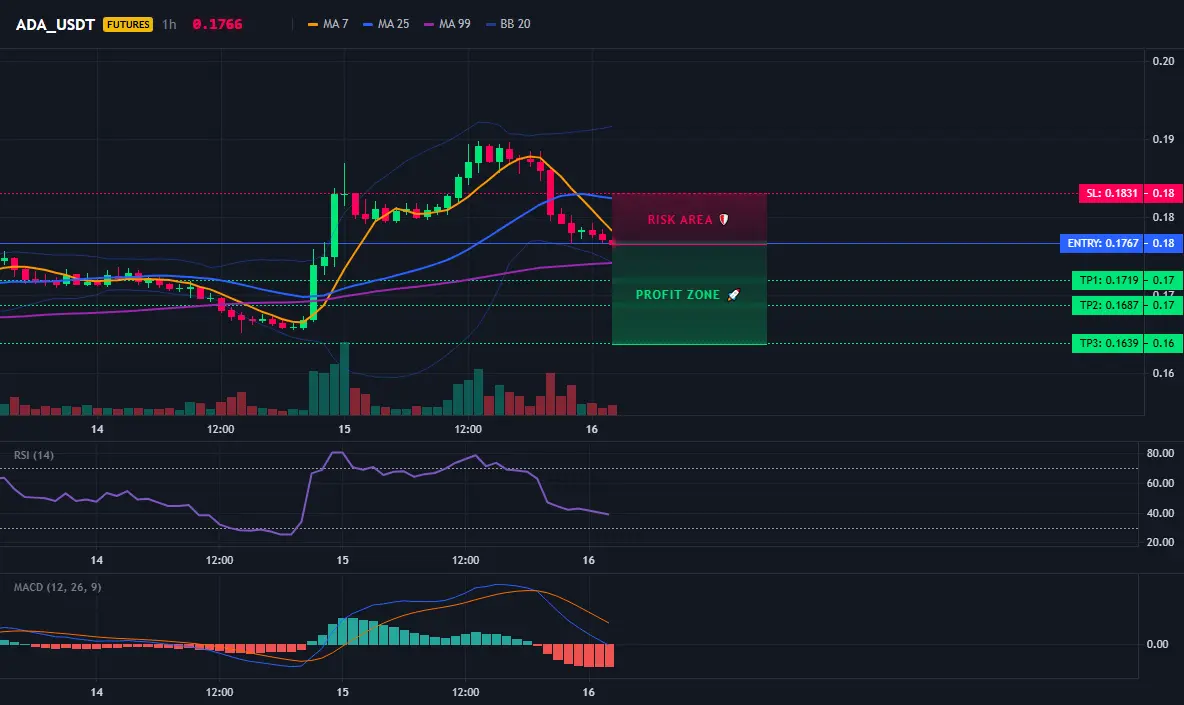Click the 0.00 MACD axis value
This screenshot has width=1184, height=705.
pyautogui.click(x=1158, y=645)
